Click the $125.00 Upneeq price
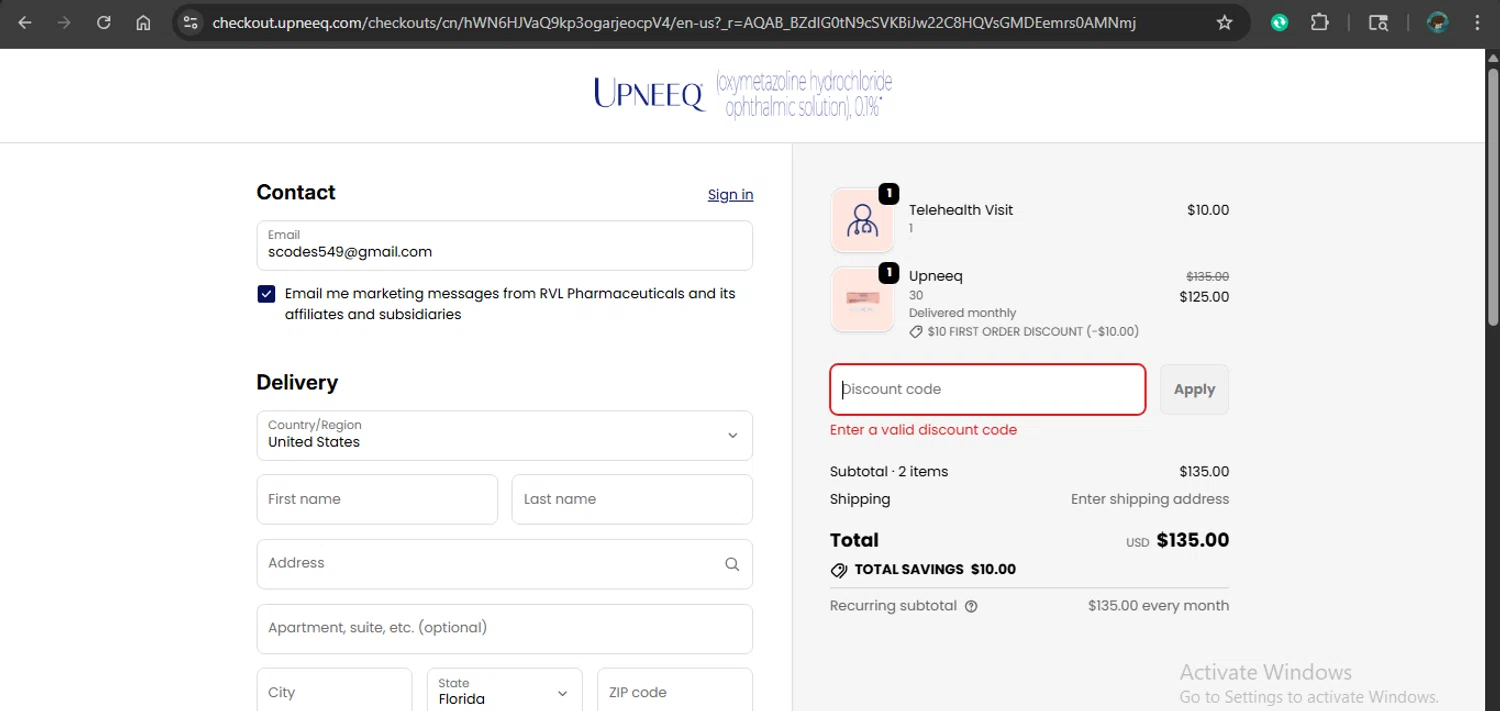Viewport: 1500px width, 711px height. coord(1204,297)
